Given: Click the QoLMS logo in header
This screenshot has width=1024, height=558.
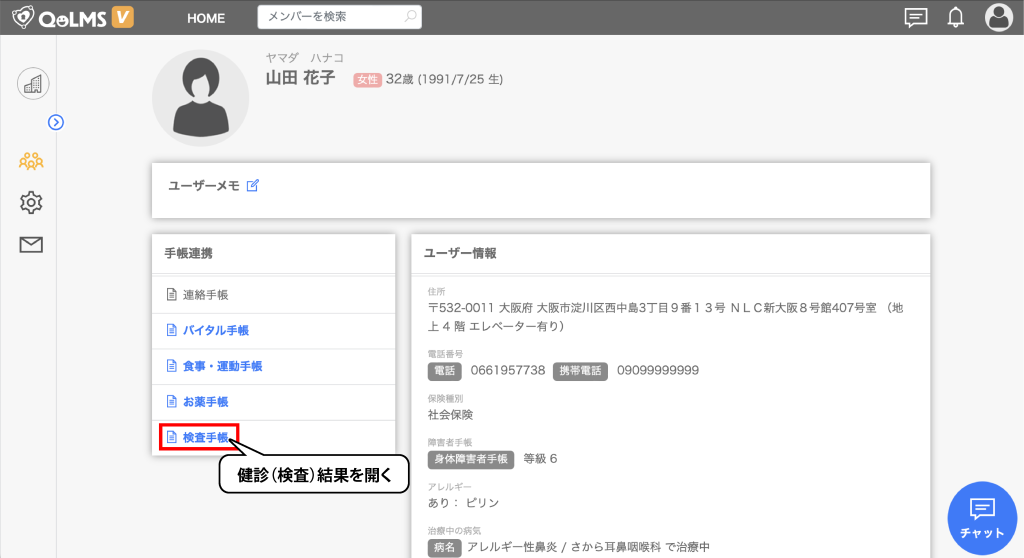Looking at the screenshot, I should pyautogui.click(x=72, y=17).
